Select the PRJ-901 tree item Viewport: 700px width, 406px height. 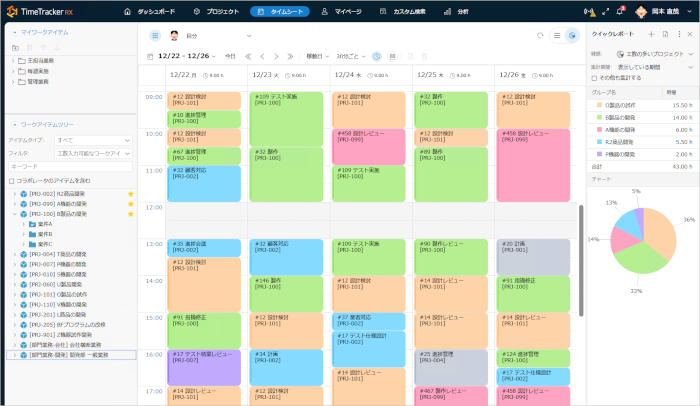60,335
